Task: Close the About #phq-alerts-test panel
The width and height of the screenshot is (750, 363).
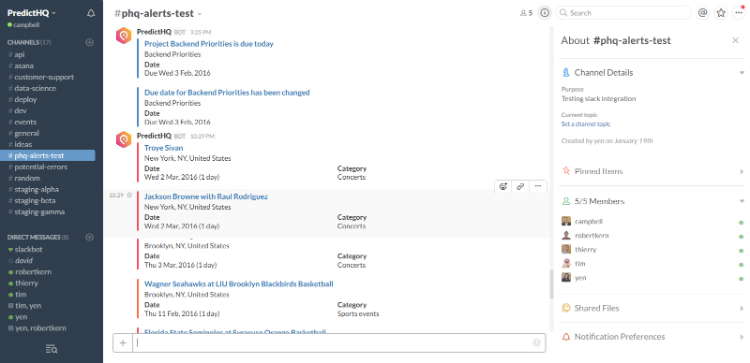Action: pyautogui.click(x=736, y=41)
